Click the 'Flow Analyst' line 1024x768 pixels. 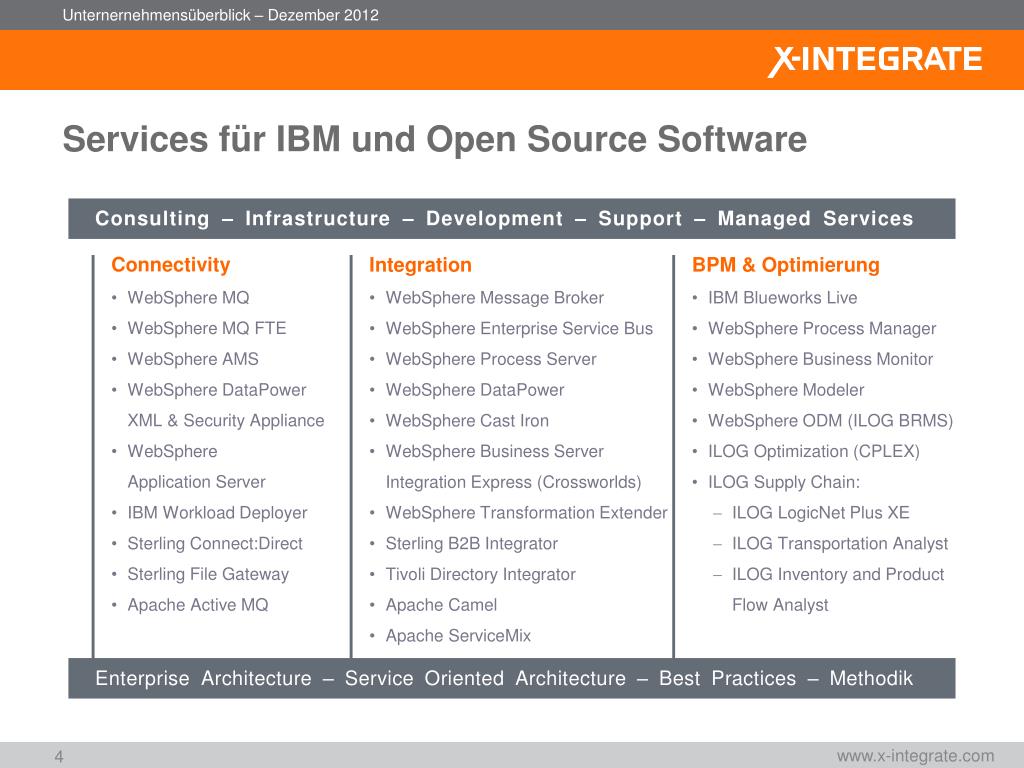tap(780, 605)
